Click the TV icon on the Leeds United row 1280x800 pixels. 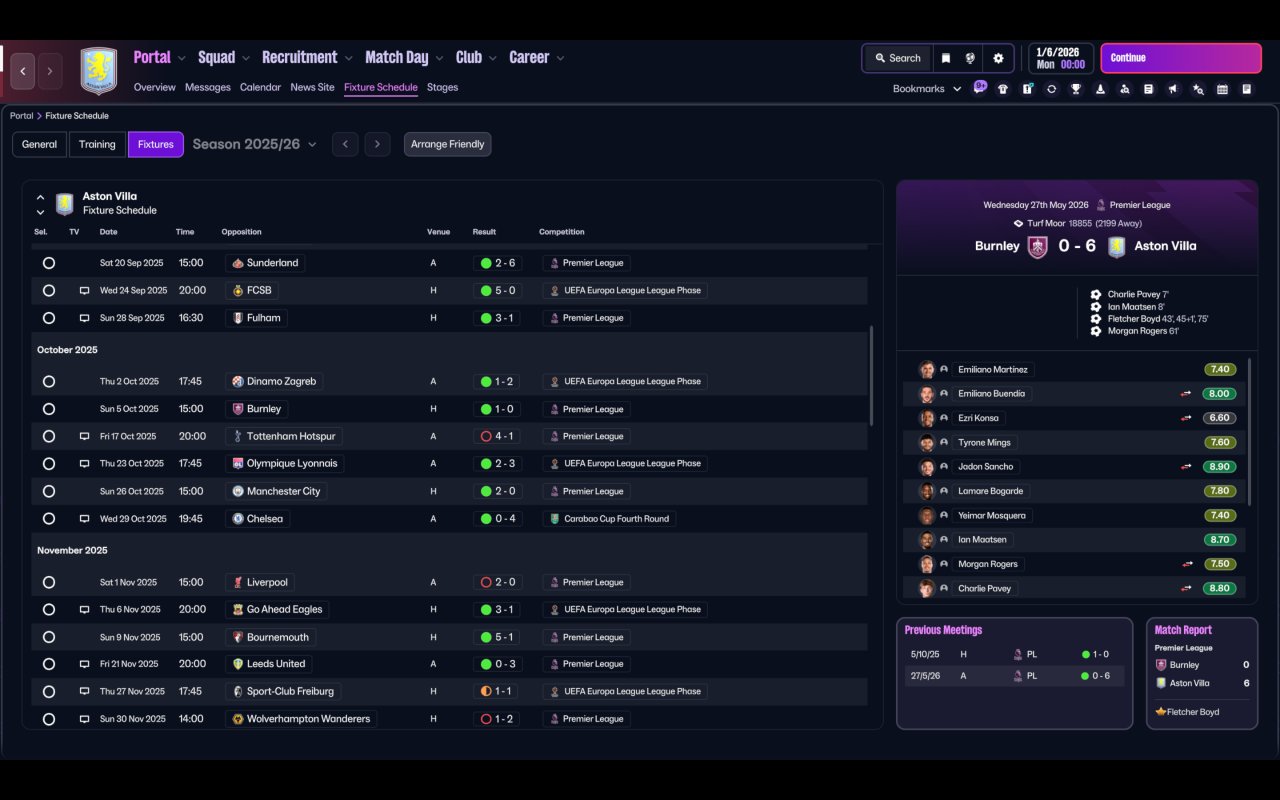85,664
